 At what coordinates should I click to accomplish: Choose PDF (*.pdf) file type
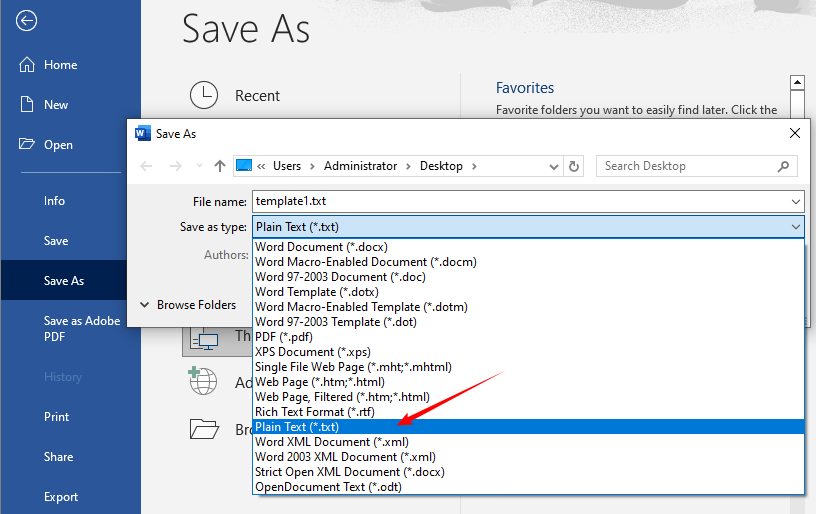tap(528, 337)
